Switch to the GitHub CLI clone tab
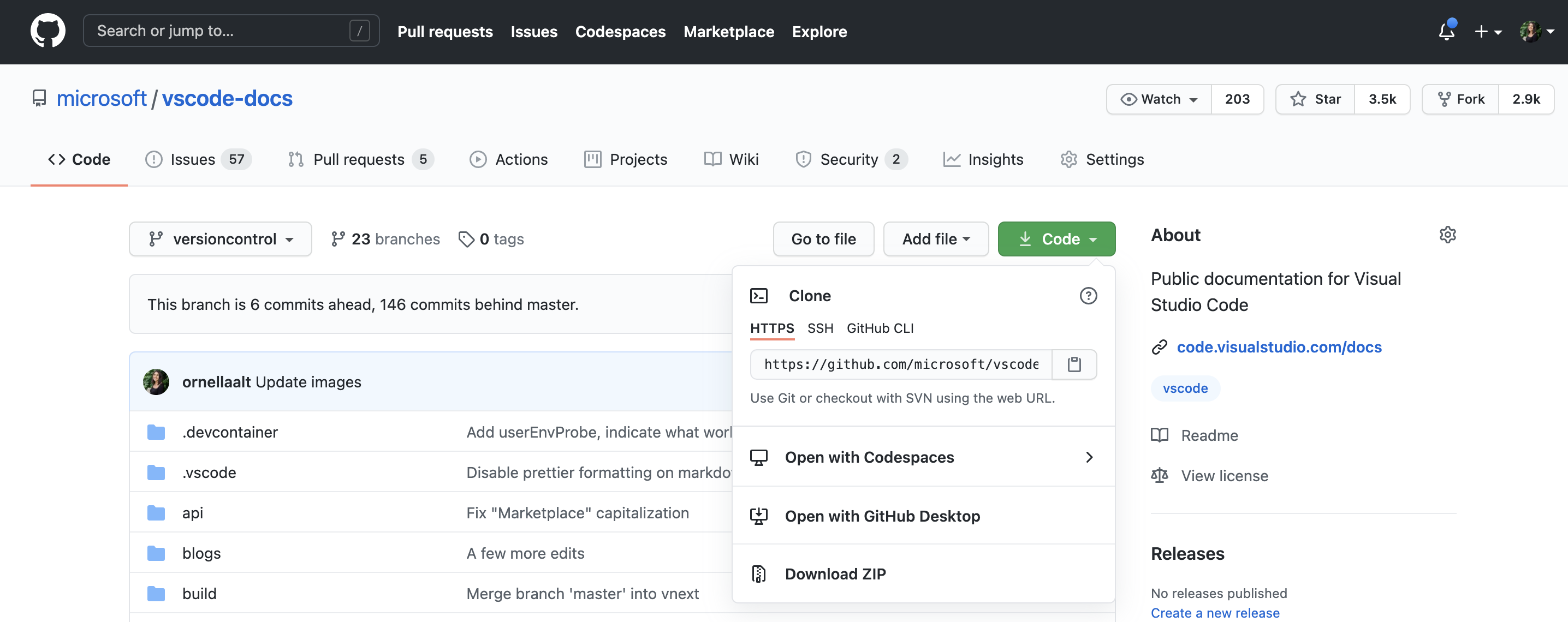1568x622 pixels. pos(880,328)
